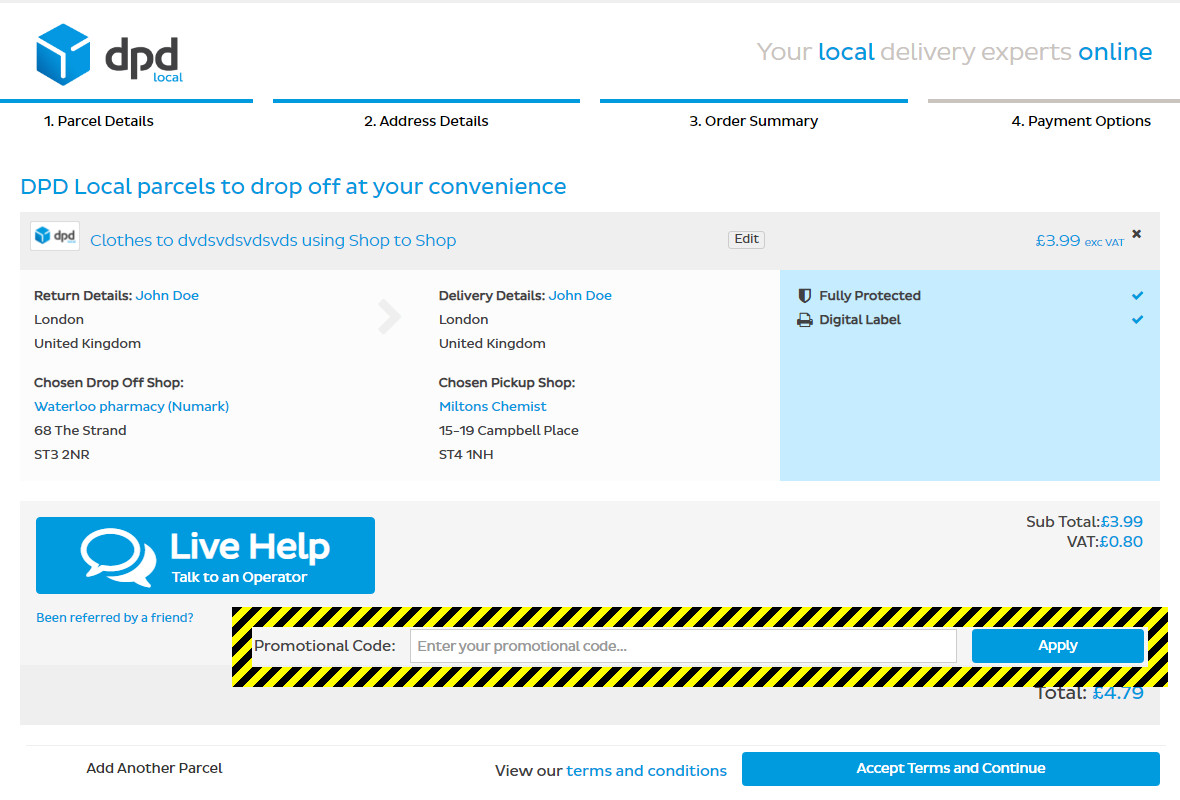Open the terms and conditions link
The width and height of the screenshot is (1180, 800).
tap(646, 771)
